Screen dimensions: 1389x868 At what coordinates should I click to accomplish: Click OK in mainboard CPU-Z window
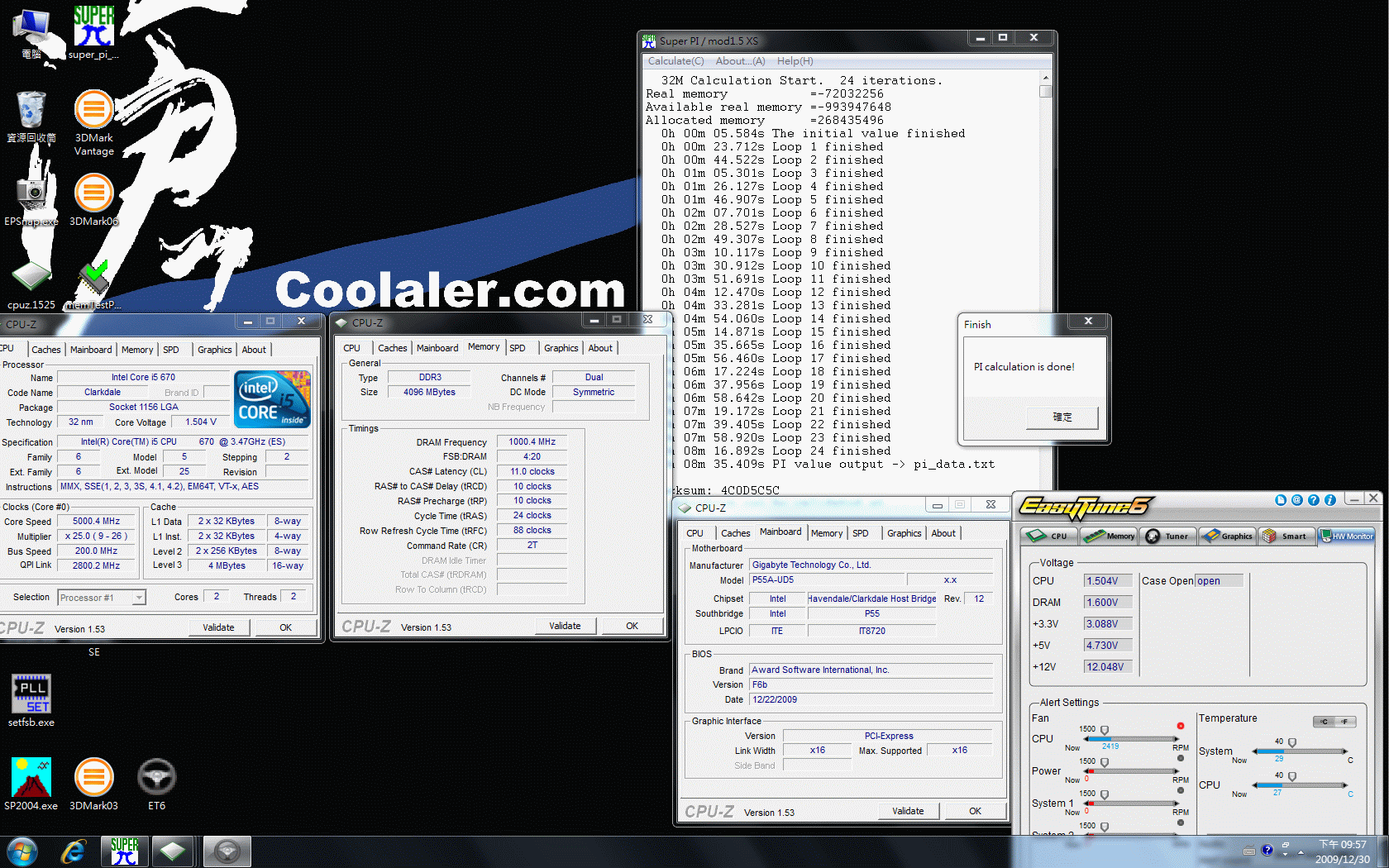click(975, 811)
